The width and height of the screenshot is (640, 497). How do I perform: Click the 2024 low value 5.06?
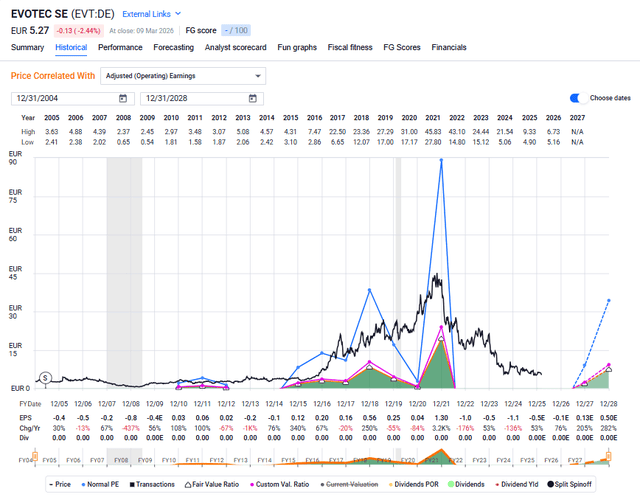(x=505, y=142)
